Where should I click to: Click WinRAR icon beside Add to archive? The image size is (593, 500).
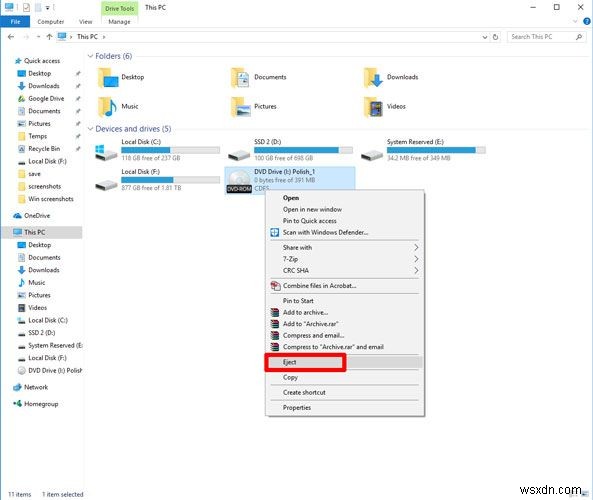click(x=275, y=312)
